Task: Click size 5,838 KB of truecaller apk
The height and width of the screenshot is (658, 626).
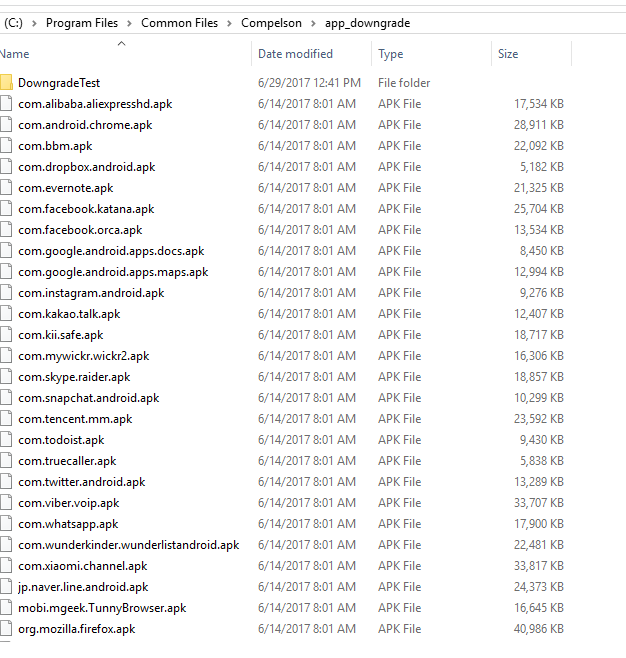Action: coord(542,461)
